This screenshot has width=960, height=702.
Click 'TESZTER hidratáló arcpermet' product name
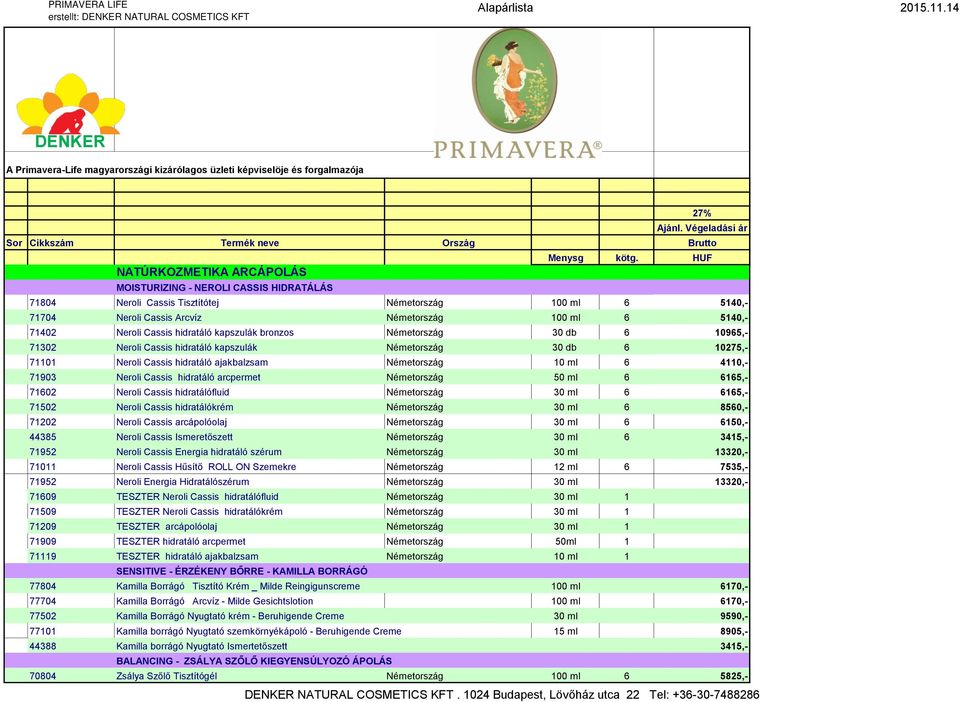point(181,542)
